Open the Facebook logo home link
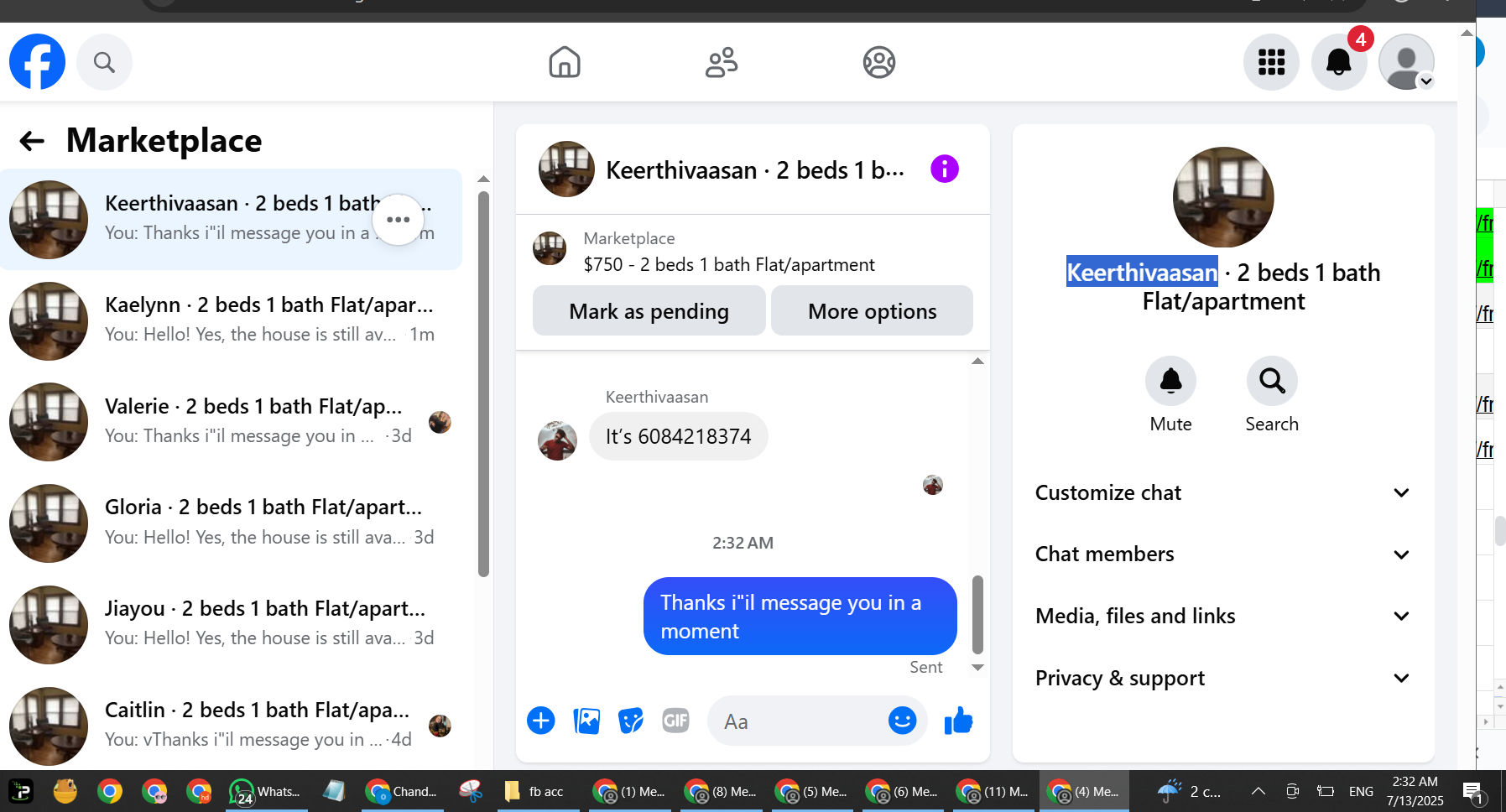The height and width of the screenshot is (812, 1506). pyautogui.click(x=37, y=62)
